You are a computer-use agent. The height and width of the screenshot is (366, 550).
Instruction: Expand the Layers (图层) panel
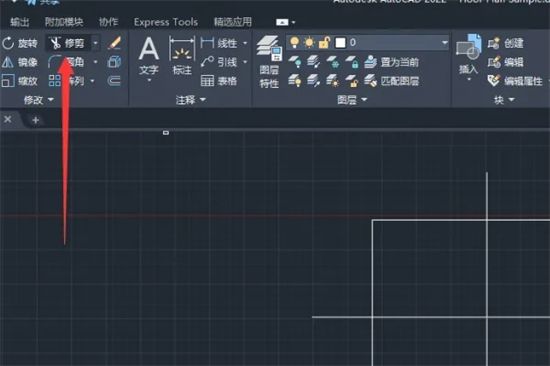point(352,100)
